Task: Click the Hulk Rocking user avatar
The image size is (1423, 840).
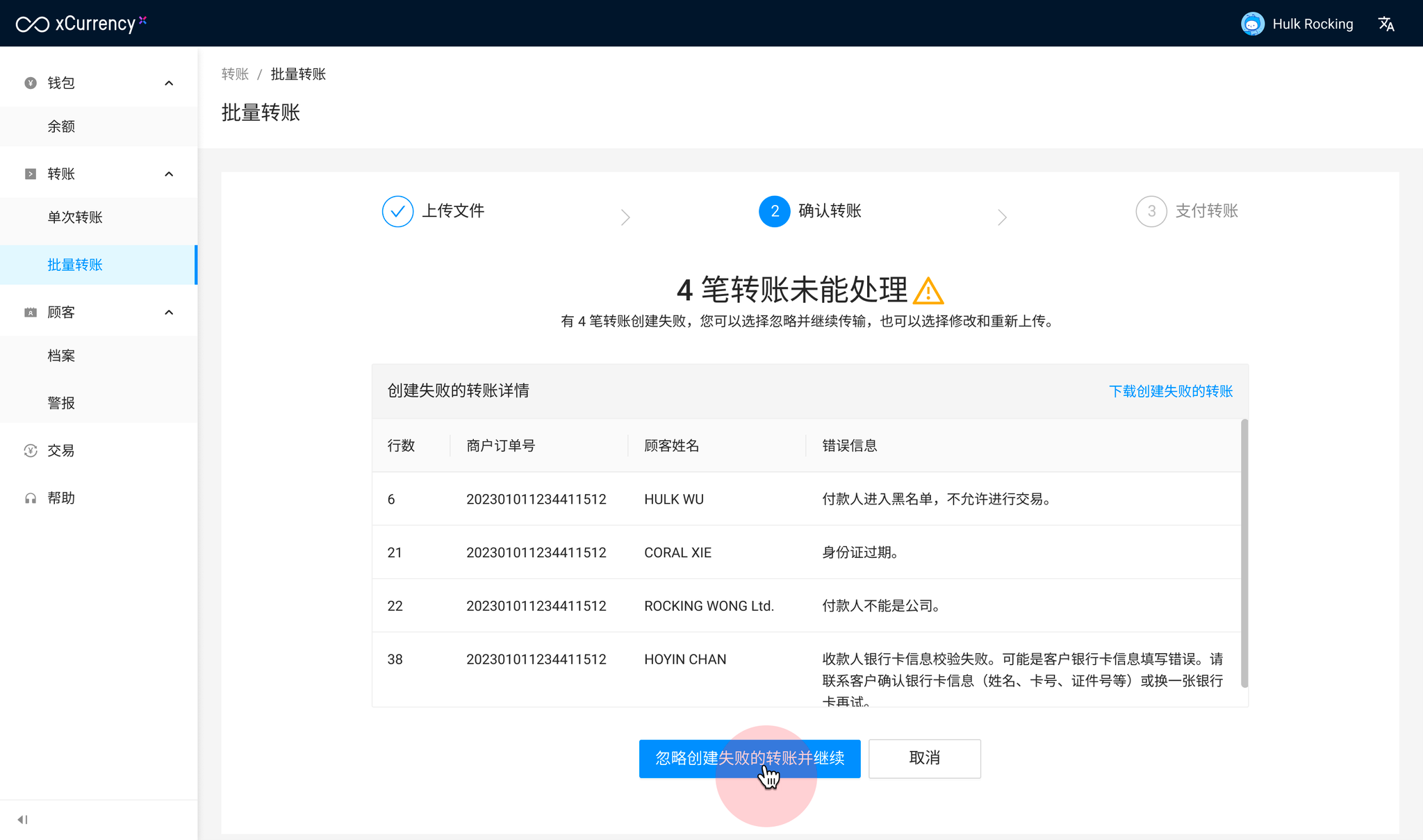Action: tap(1252, 24)
